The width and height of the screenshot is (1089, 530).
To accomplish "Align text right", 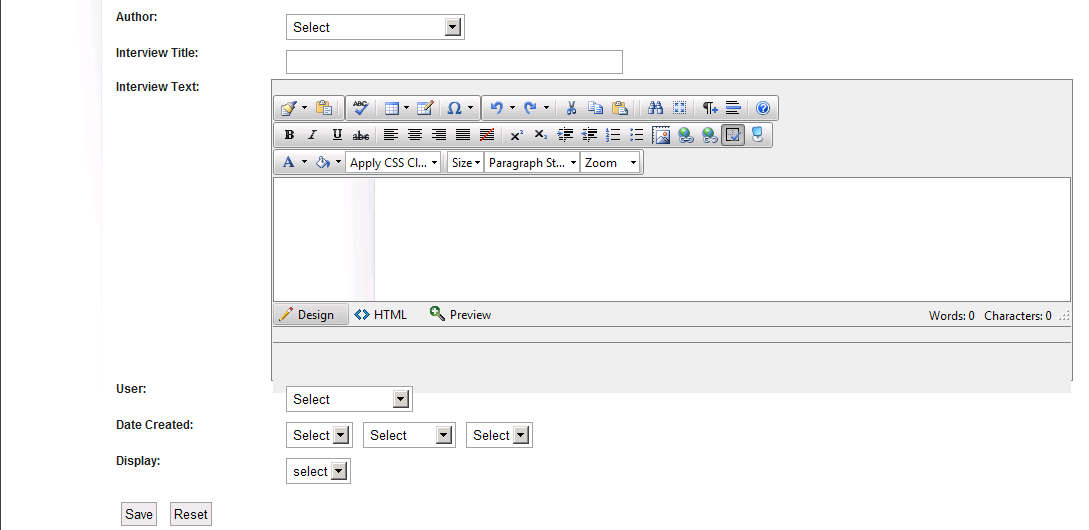I will 439,135.
